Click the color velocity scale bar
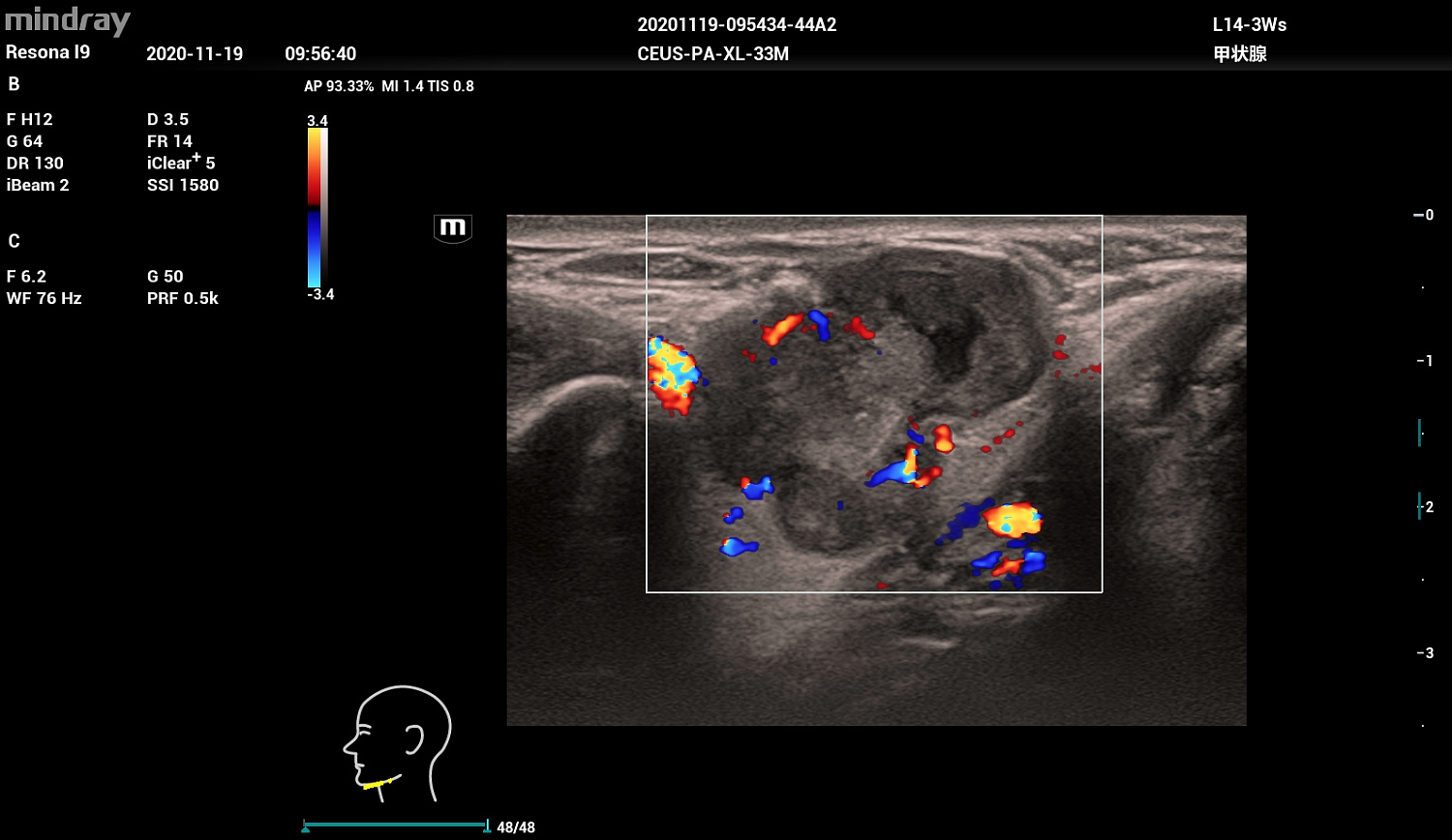The image size is (1452, 840). [x=317, y=208]
